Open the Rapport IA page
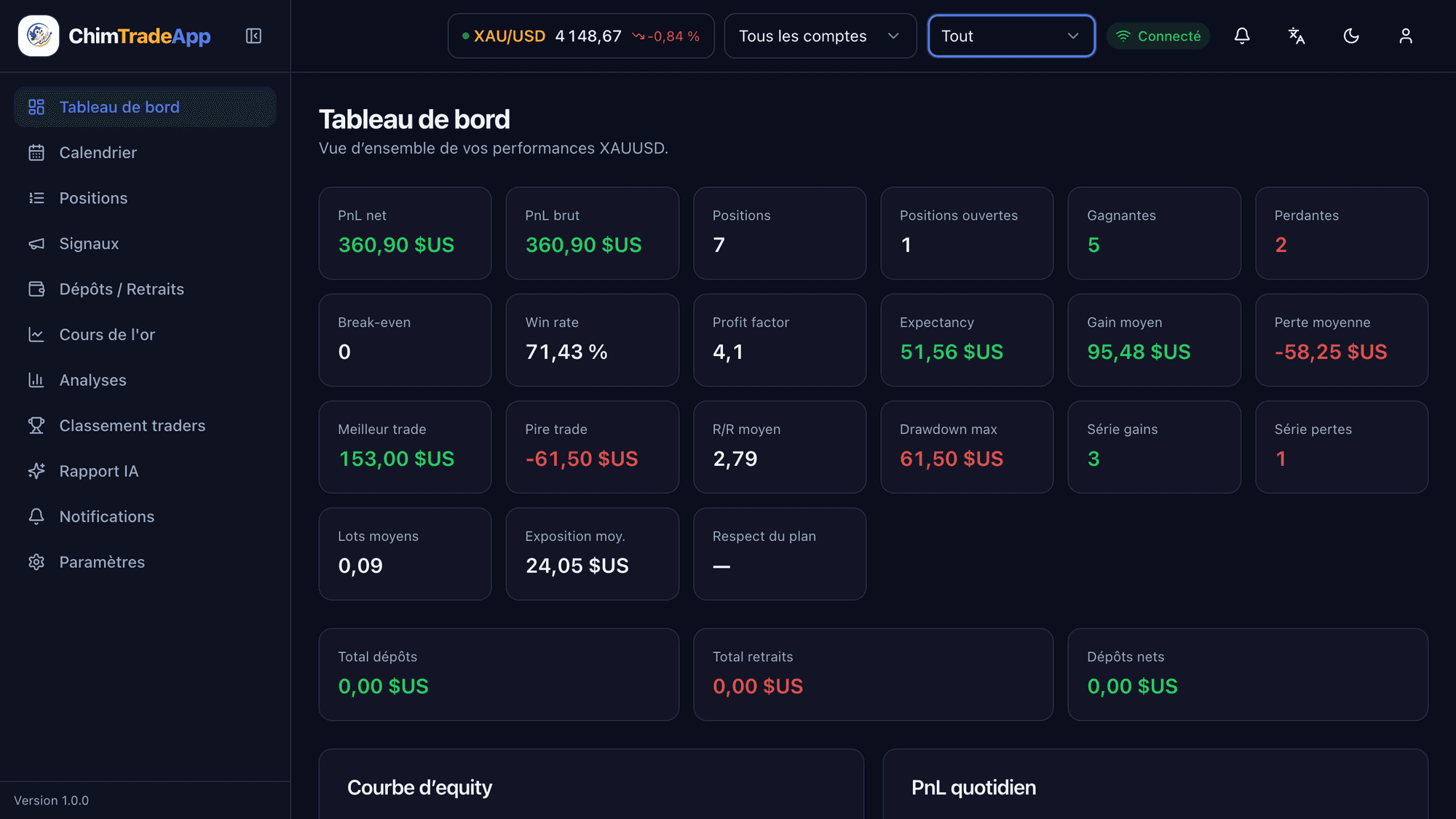Screen dimensions: 1456x819 coord(145,471)
